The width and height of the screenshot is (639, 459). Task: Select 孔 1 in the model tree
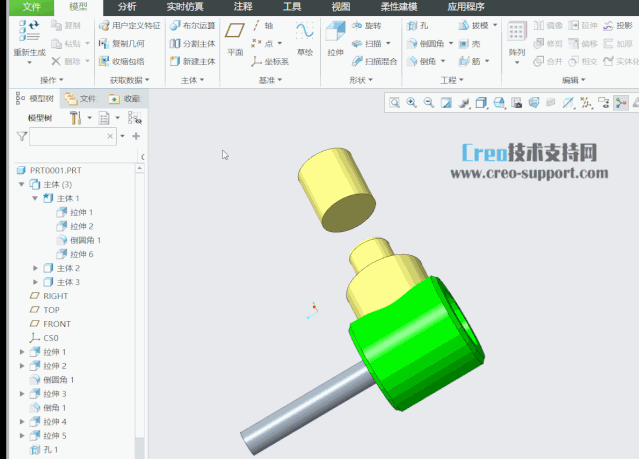point(44,450)
